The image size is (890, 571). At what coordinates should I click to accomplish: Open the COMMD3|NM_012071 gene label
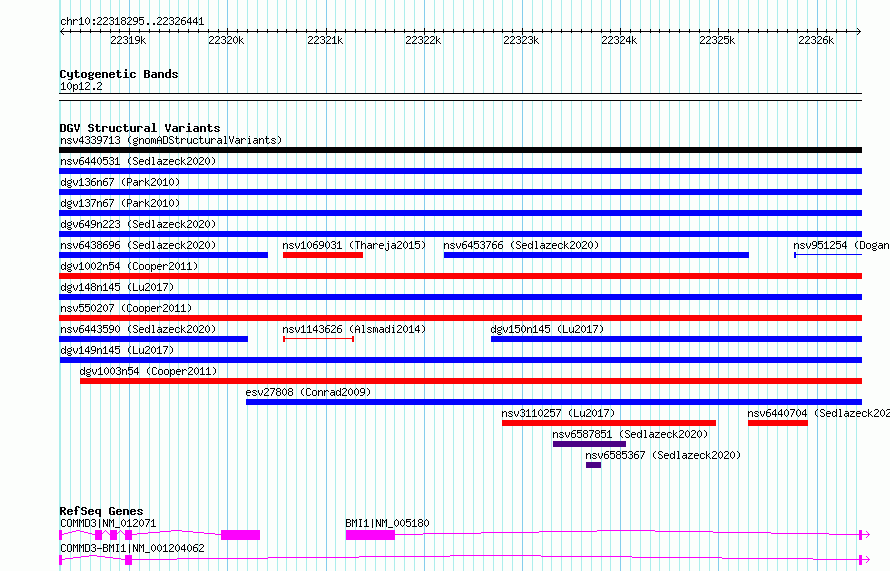[108, 523]
